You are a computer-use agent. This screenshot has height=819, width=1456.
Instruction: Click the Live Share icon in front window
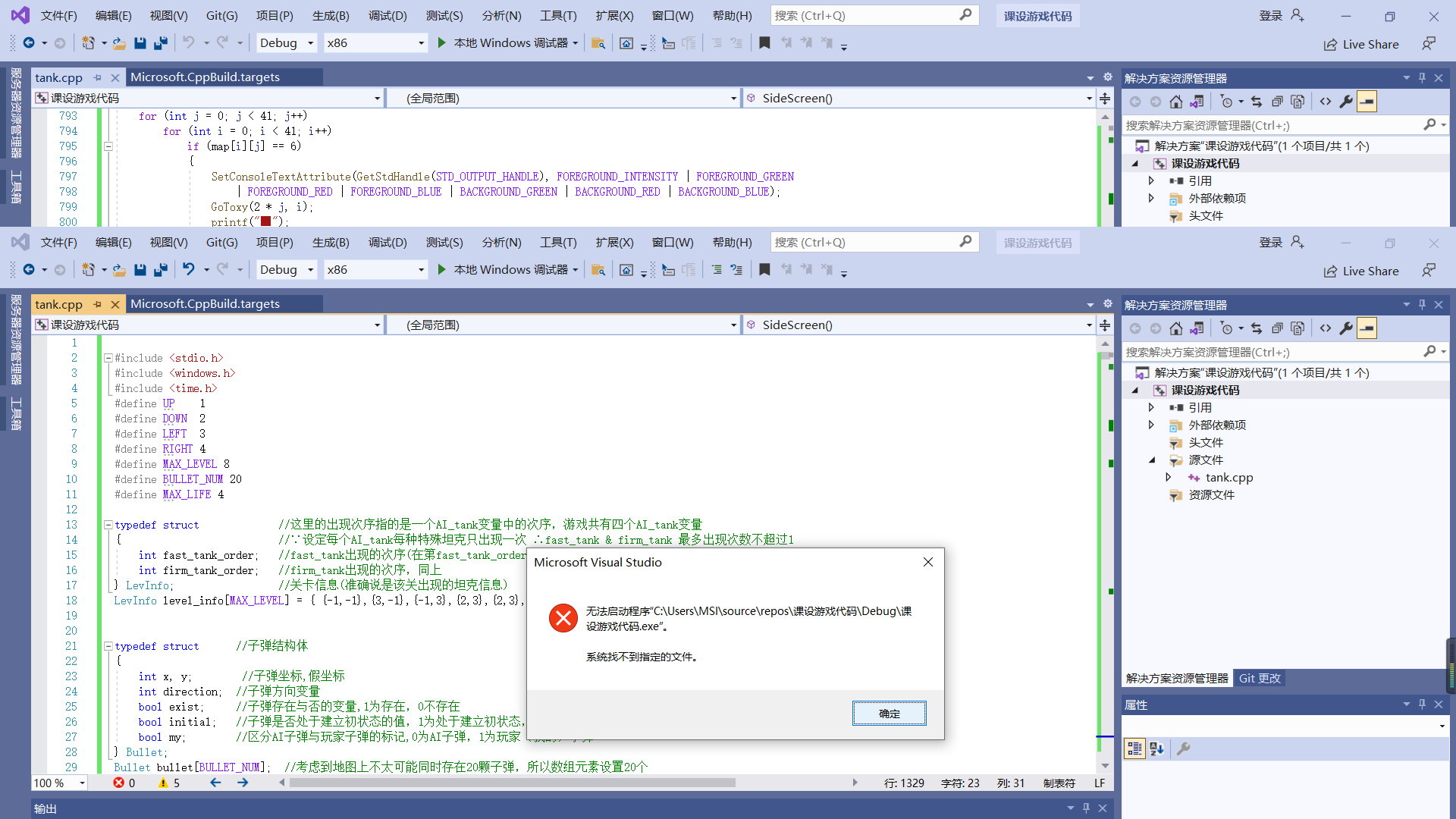point(1330,271)
